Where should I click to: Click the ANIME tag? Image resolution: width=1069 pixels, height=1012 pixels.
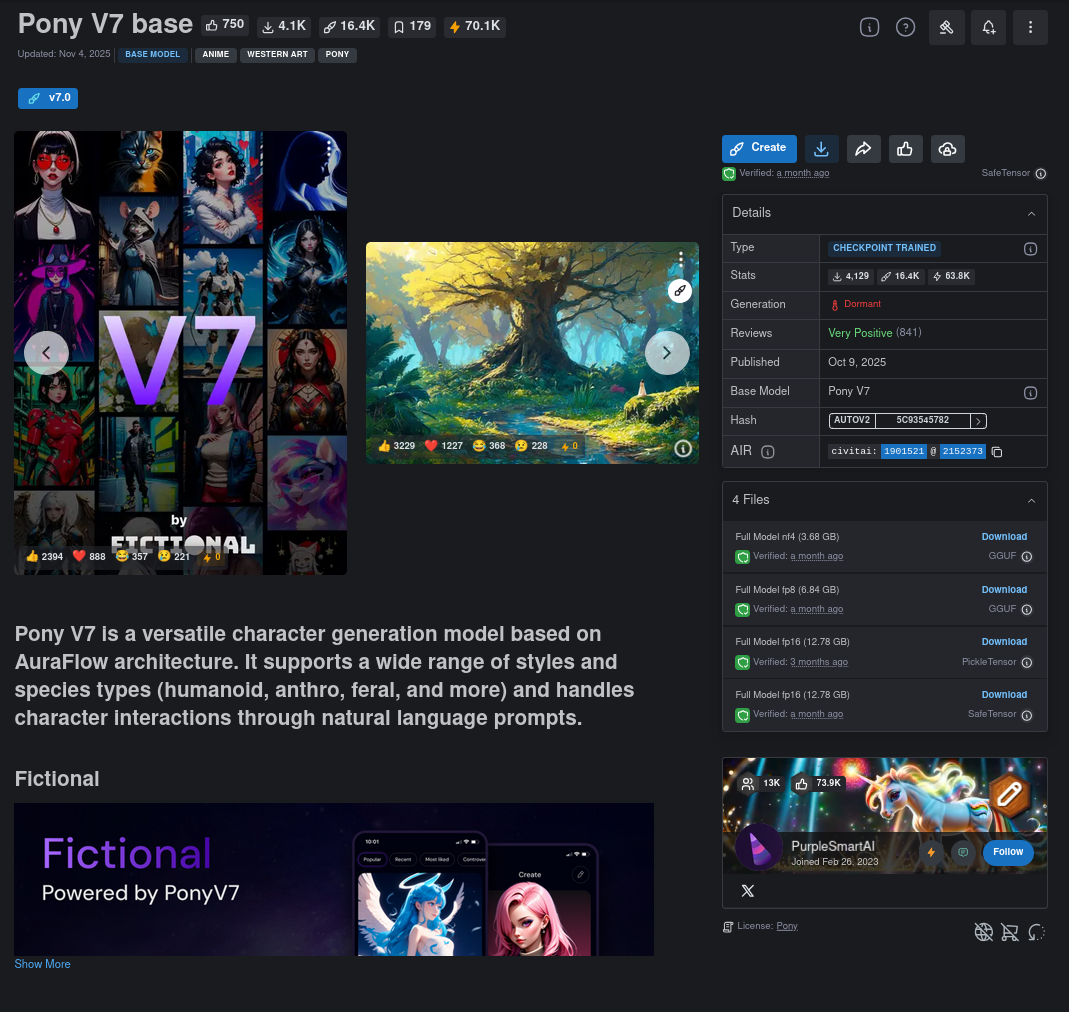(x=215, y=55)
